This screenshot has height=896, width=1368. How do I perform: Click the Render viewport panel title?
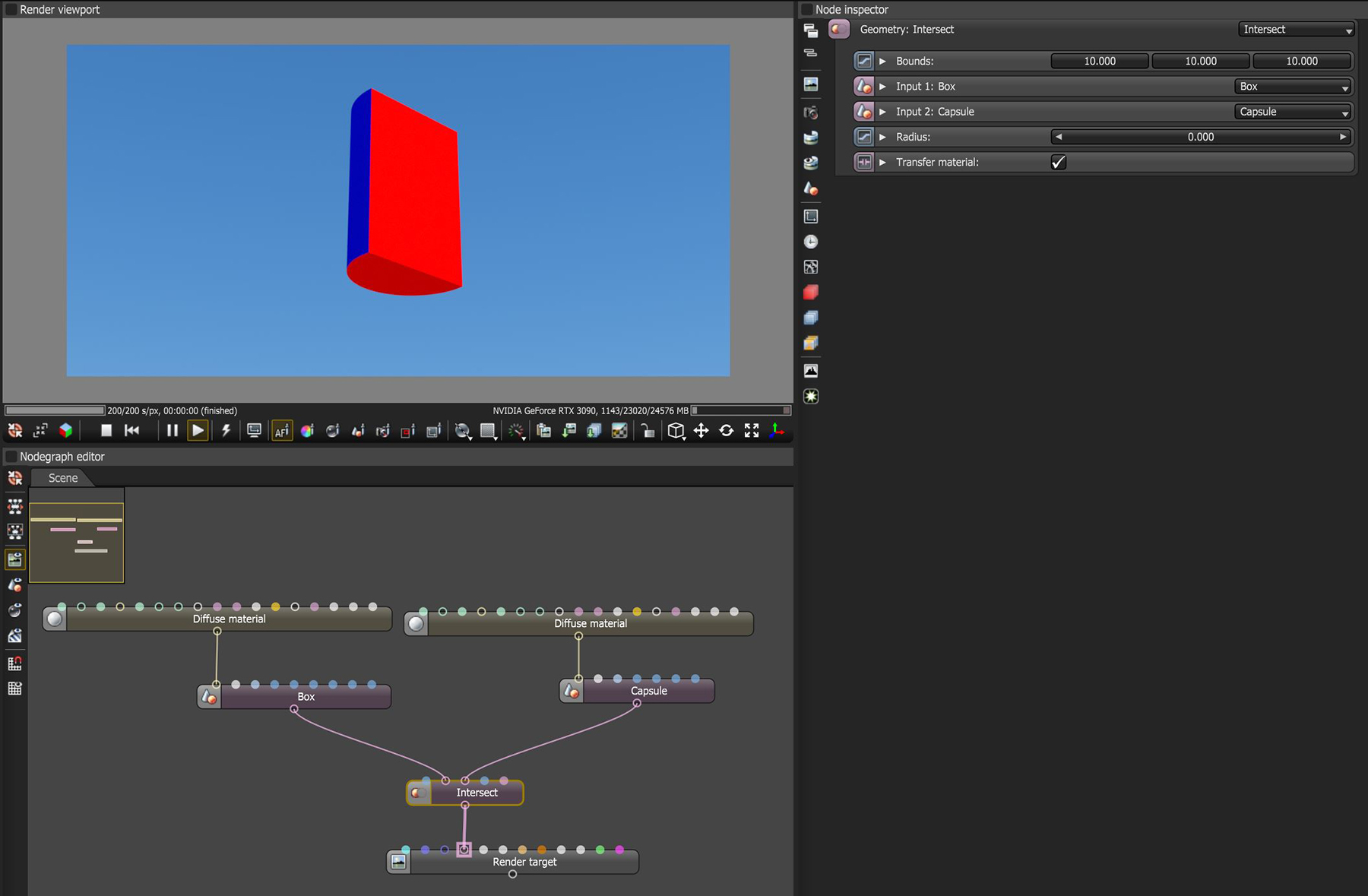tap(59, 10)
